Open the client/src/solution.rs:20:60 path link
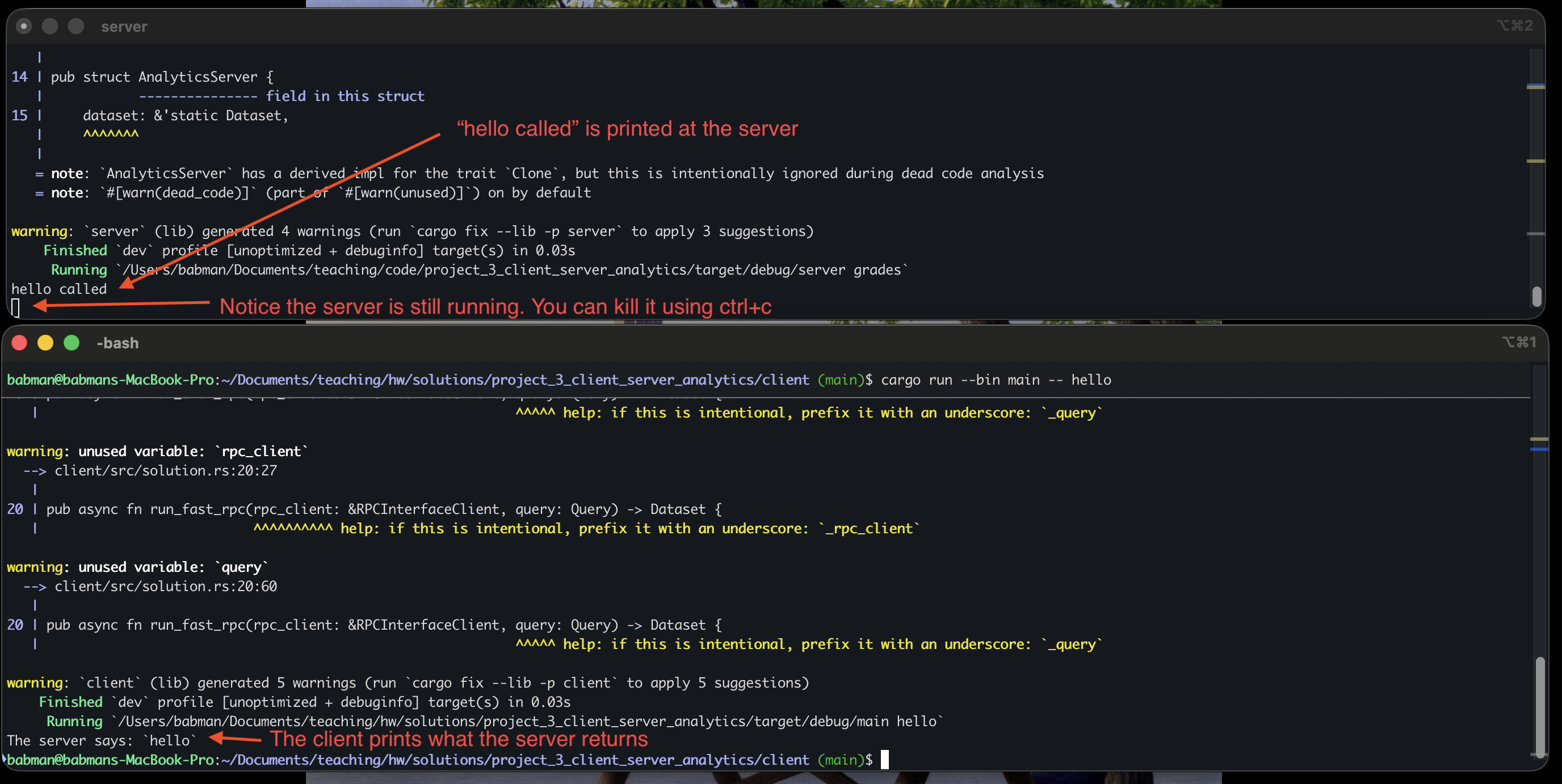Image resolution: width=1562 pixels, height=784 pixels. [x=166, y=586]
